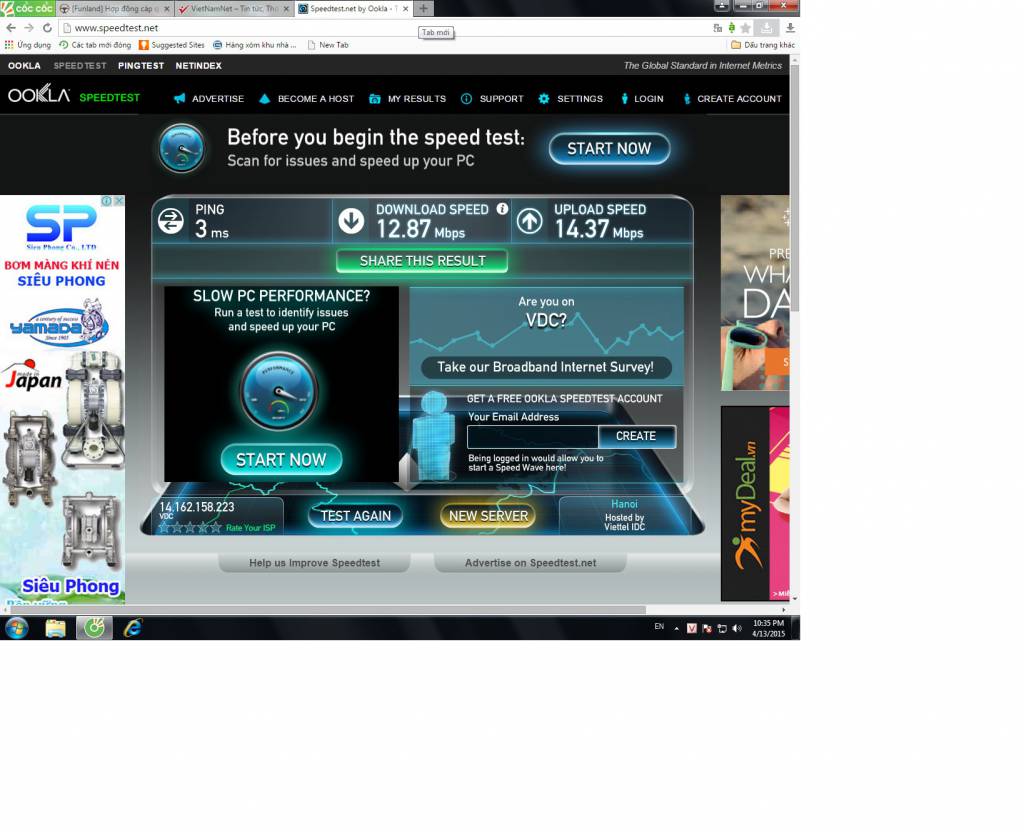
Task: Click SHARE THIS RESULT button
Action: coord(423,261)
